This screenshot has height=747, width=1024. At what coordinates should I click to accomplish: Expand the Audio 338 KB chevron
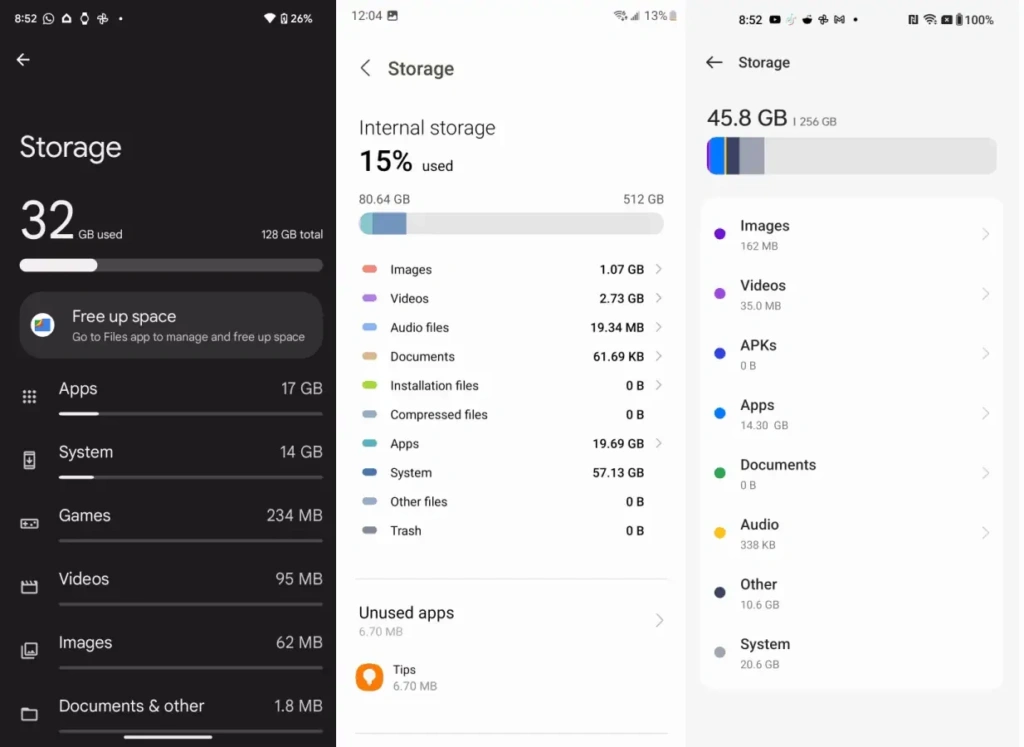pyautogui.click(x=985, y=533)
